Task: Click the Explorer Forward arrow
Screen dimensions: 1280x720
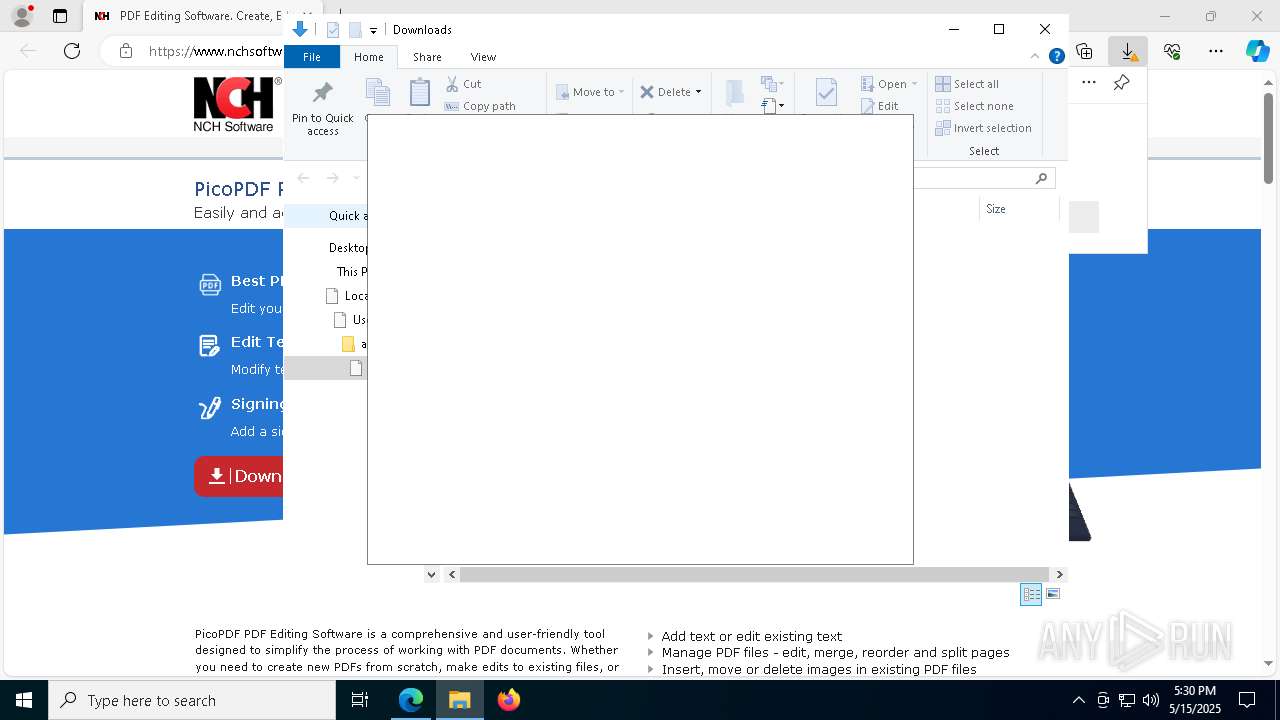Action: [x=332, y=178]
